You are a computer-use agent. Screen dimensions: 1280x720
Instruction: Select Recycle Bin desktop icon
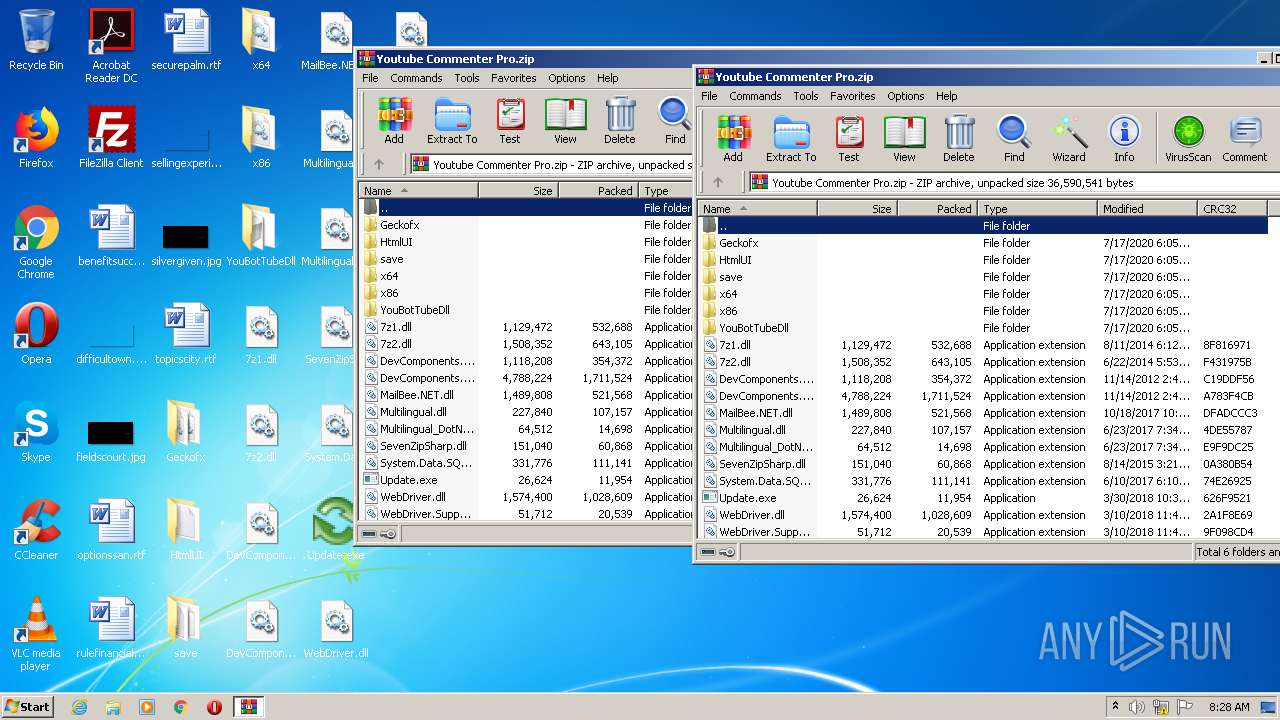(36, 40)
